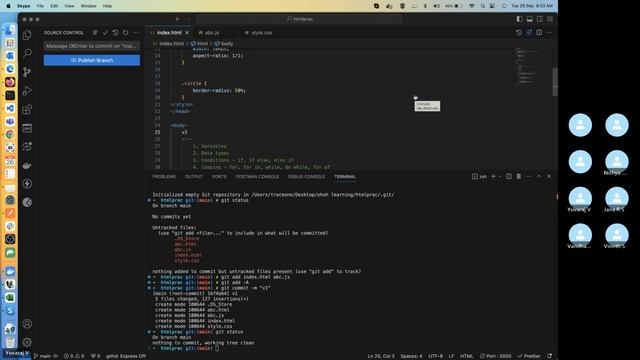
Task: Click the Spaces: 4 status item
Action: (411, 356)
